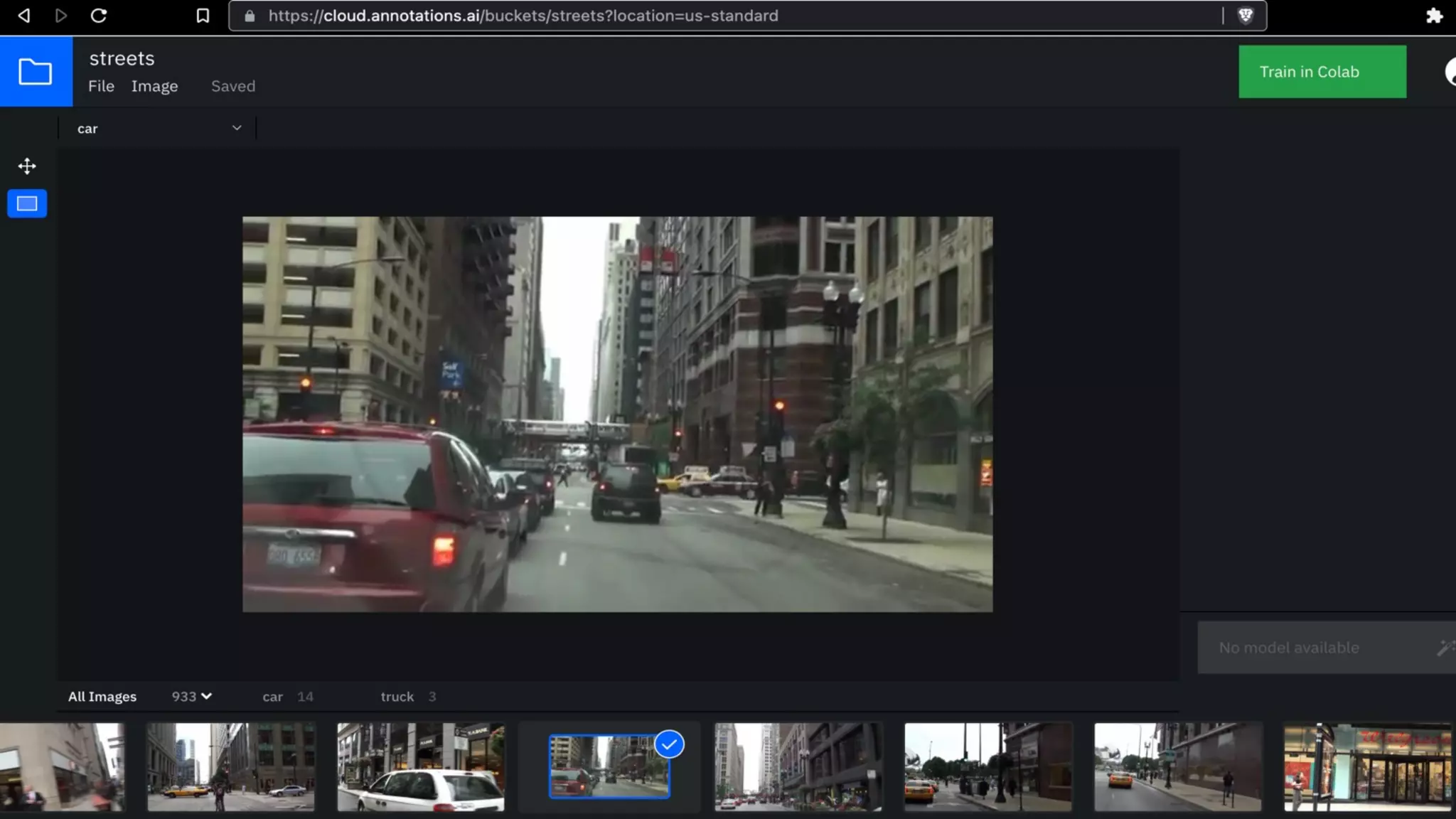Select the Move tool icon
The width and height of the screenshot is (1456, 819).
(27, 166)
